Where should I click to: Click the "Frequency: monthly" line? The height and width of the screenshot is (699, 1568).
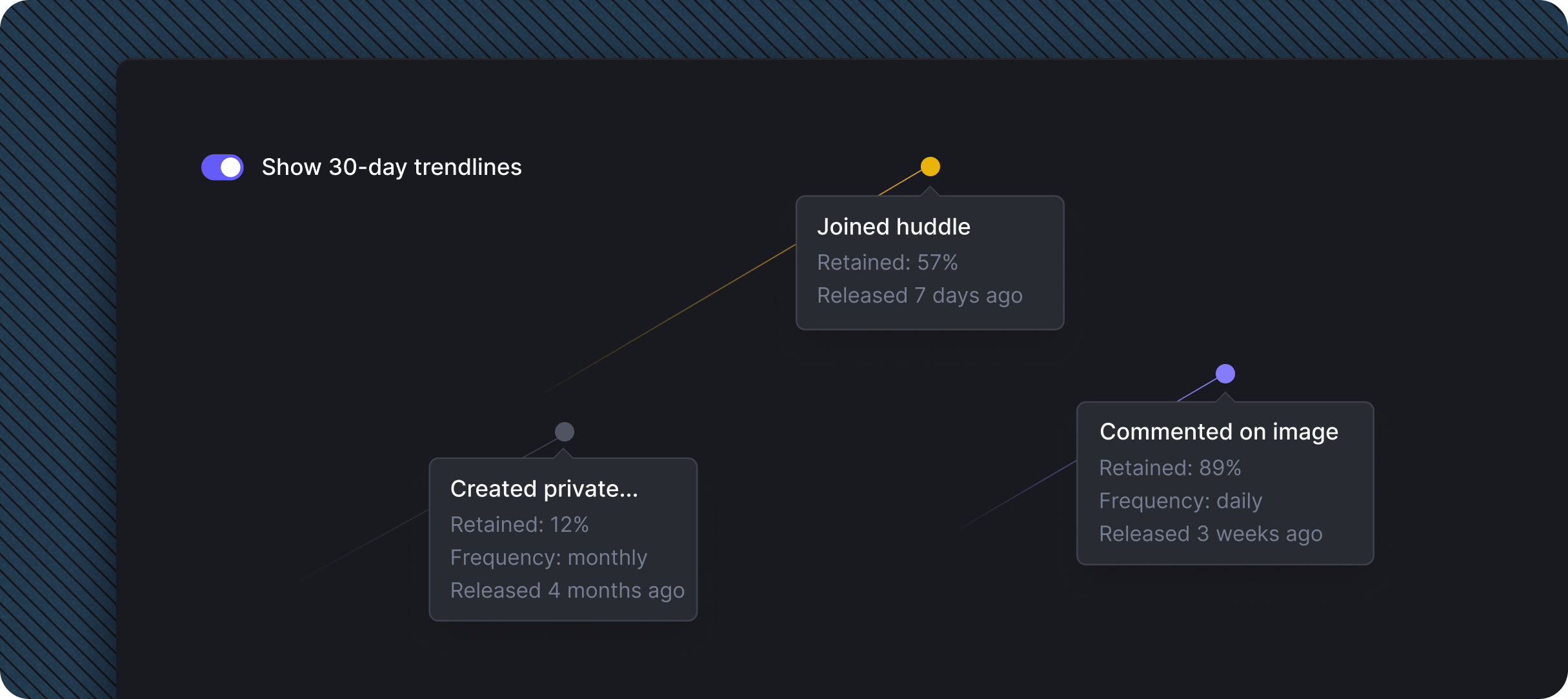[x=548, y=557]
